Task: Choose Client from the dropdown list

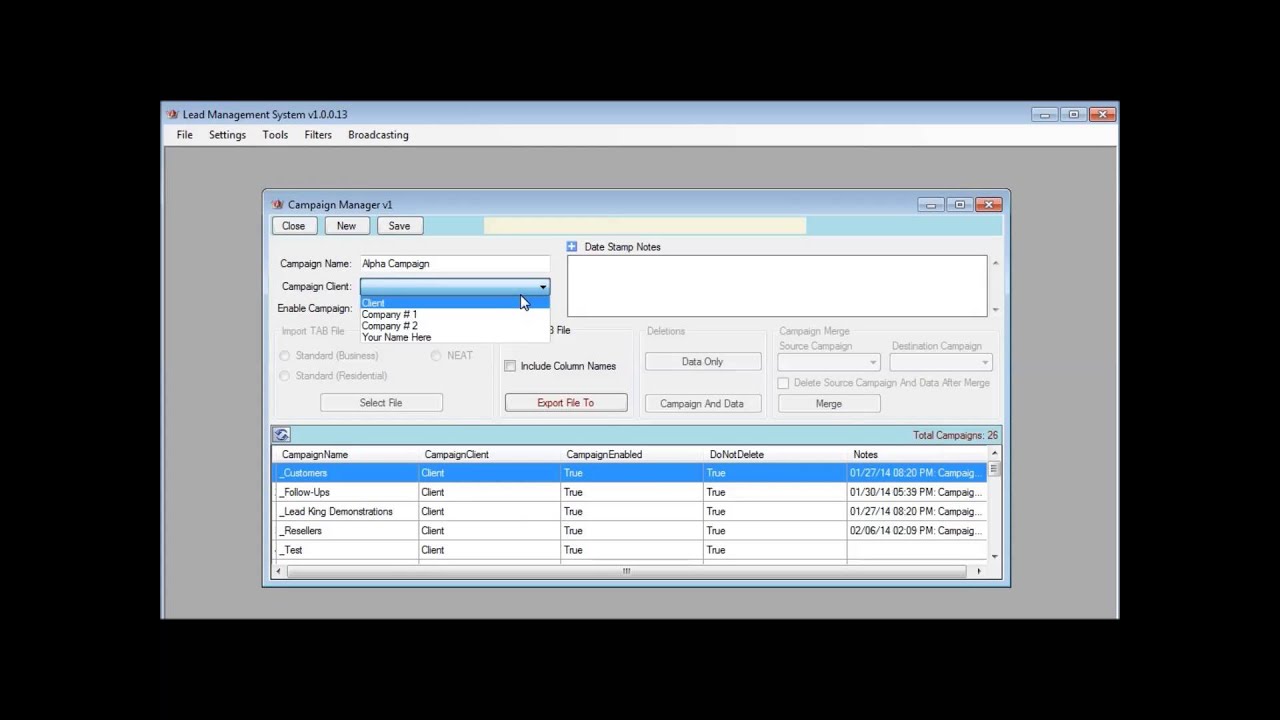Action: click(454, 303)
